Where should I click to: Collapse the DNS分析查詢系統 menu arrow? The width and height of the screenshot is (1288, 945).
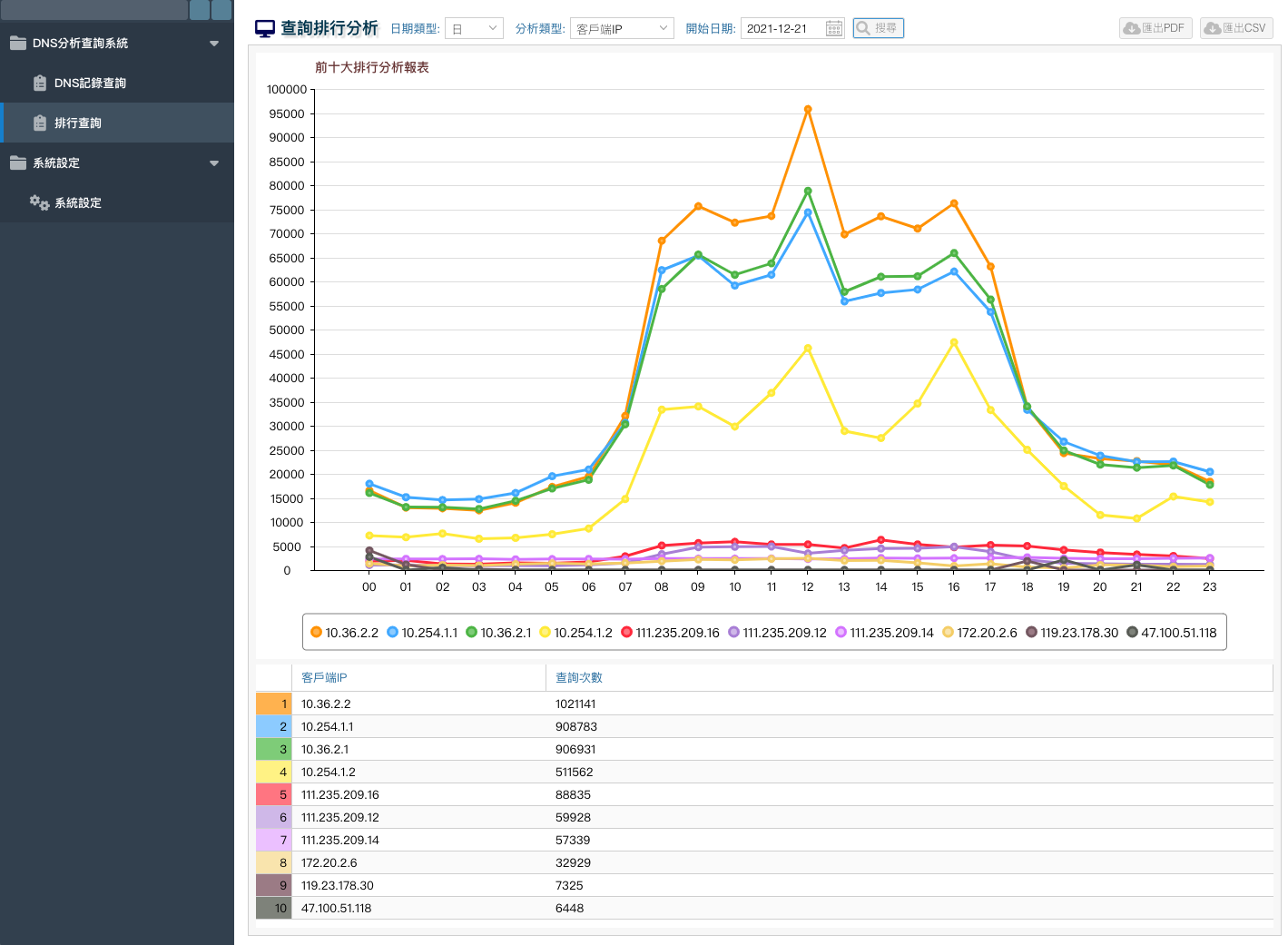pos(214,43)
